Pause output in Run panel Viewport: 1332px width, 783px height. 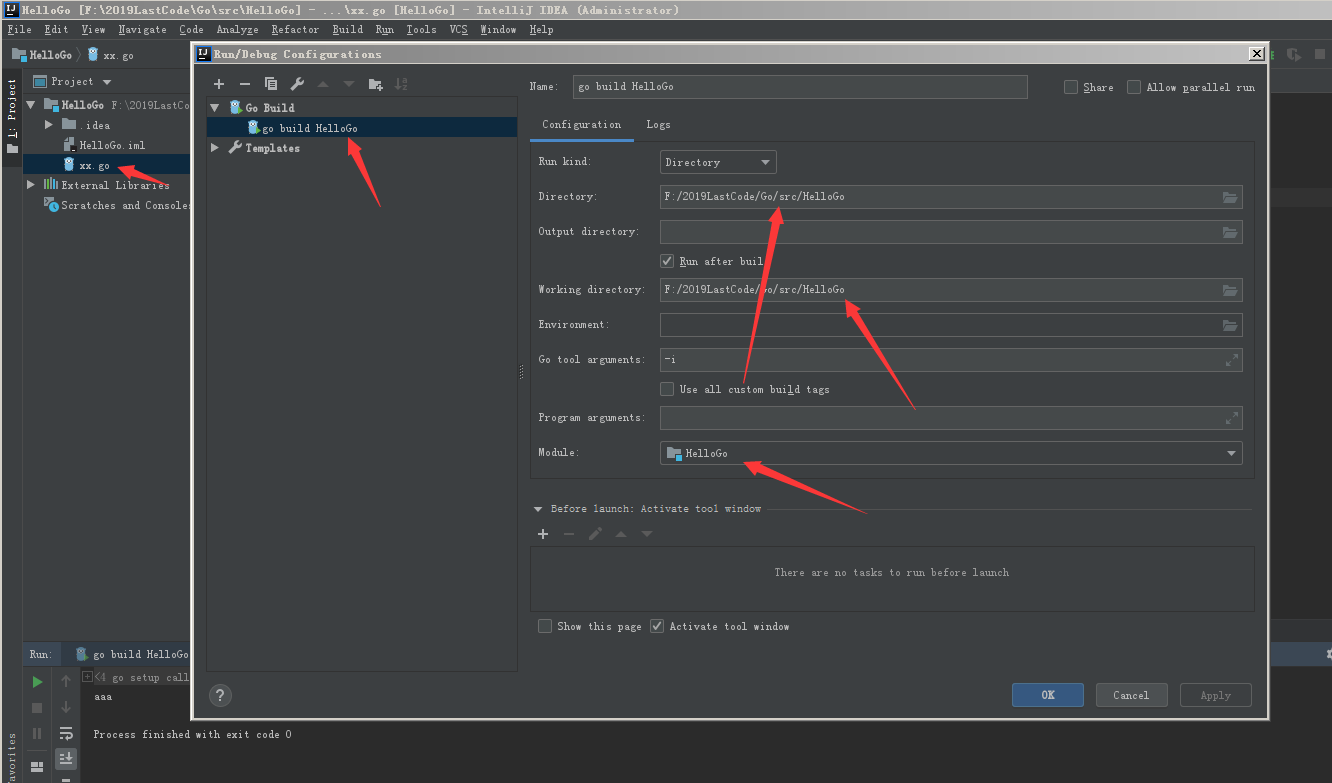[x=37, y=734]
